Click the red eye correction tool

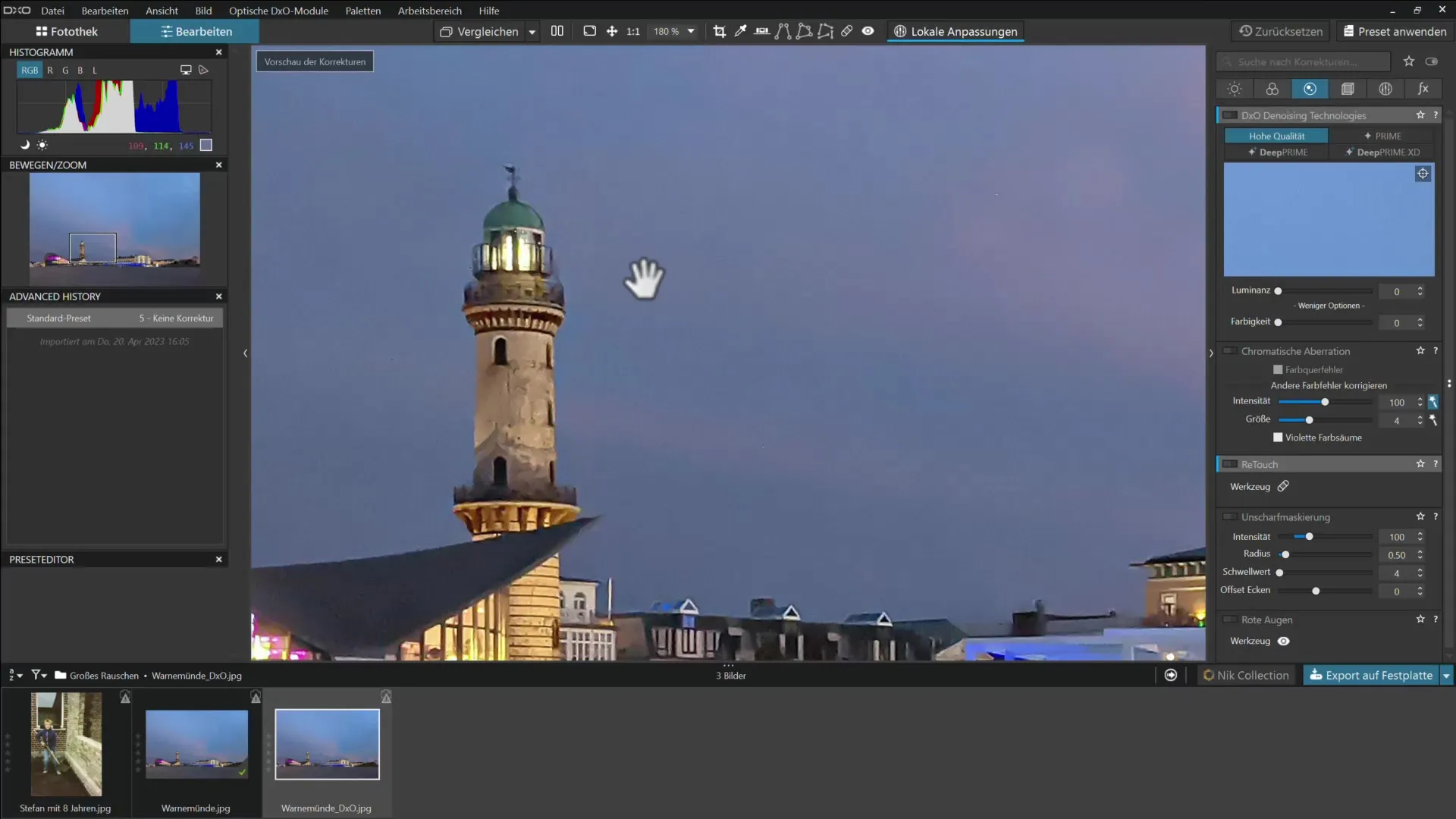(1285, 641)
